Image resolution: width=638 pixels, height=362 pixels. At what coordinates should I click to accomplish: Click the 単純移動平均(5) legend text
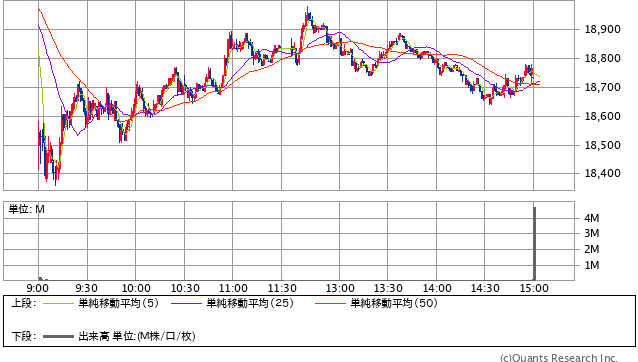[118, 303]
